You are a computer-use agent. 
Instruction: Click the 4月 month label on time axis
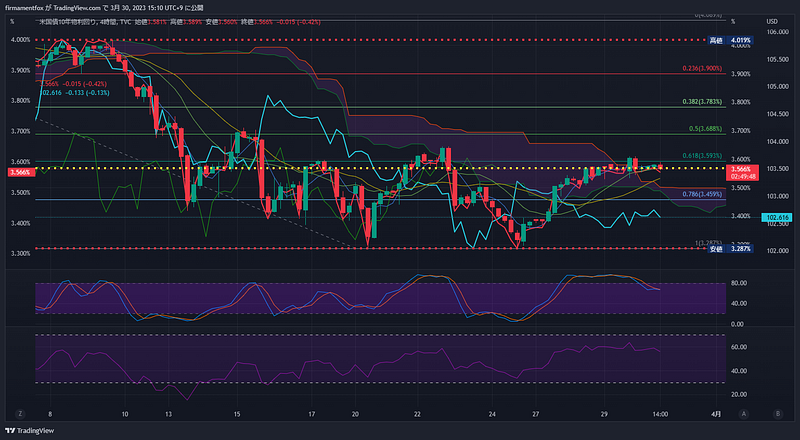pos(717,414)
